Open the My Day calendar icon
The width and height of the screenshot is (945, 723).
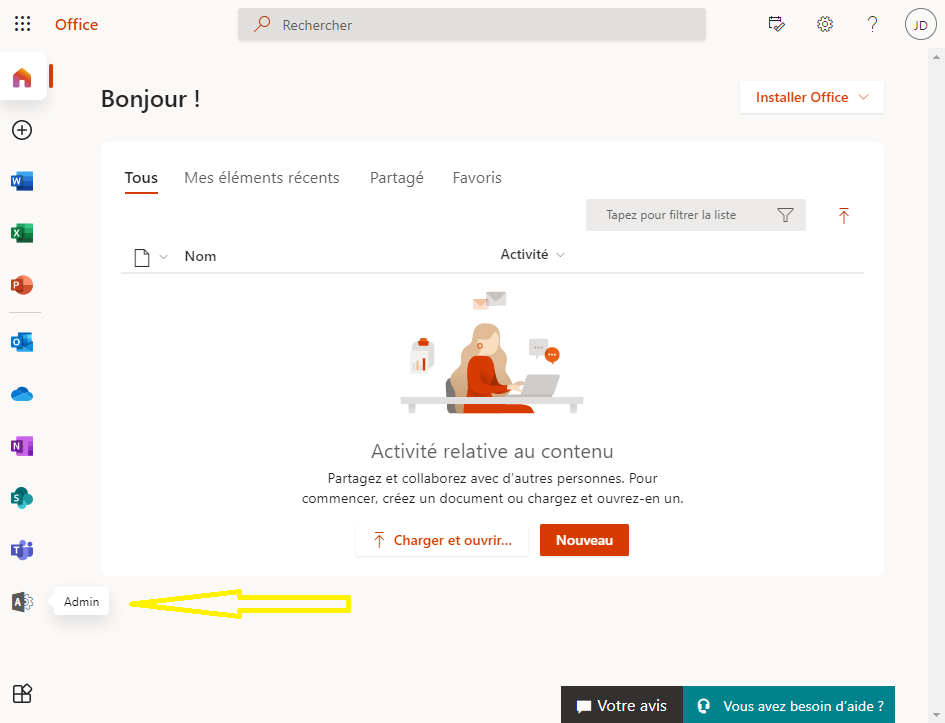coord(776,24)
